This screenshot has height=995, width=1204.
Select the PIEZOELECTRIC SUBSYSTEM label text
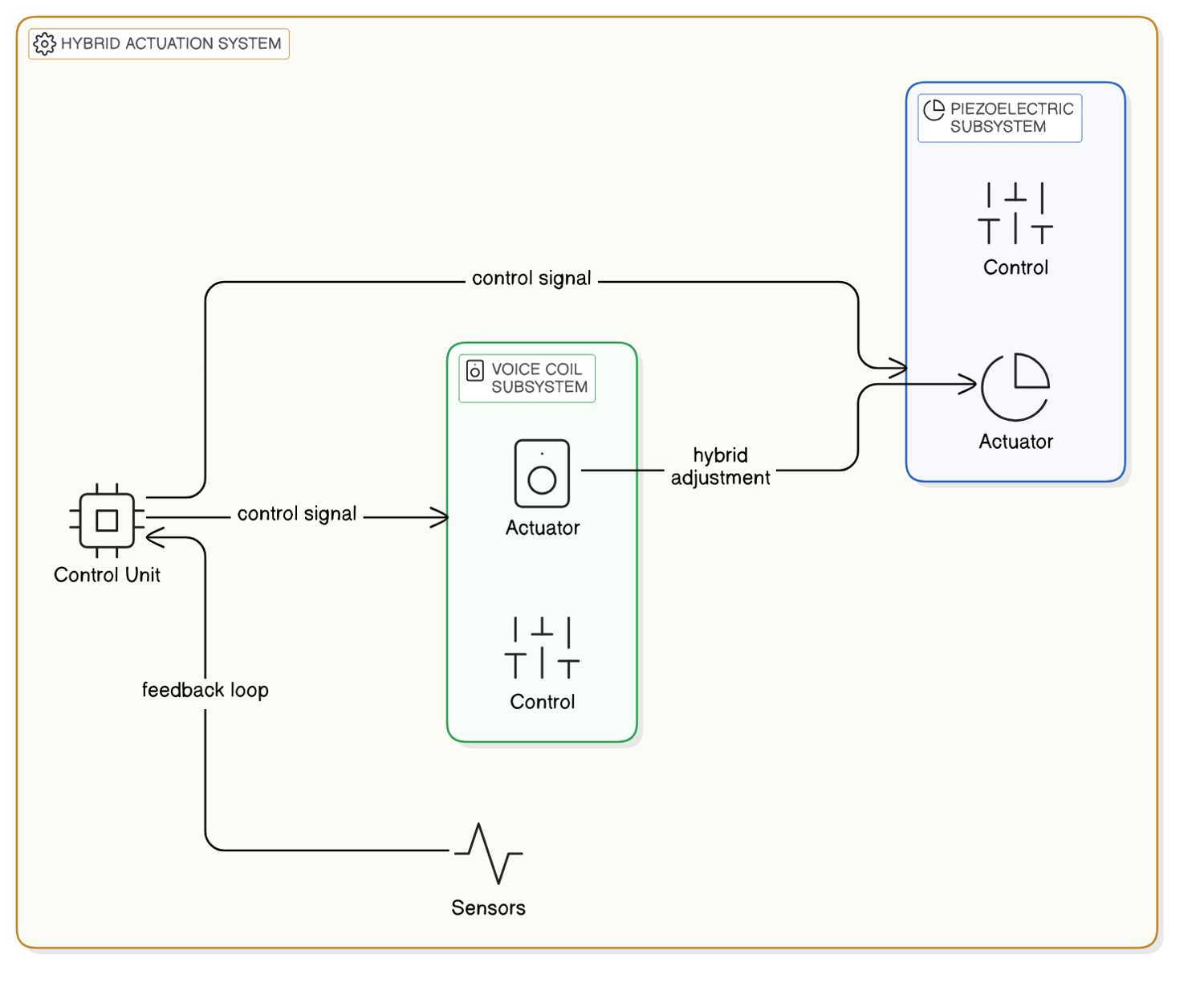[1011, 118]
